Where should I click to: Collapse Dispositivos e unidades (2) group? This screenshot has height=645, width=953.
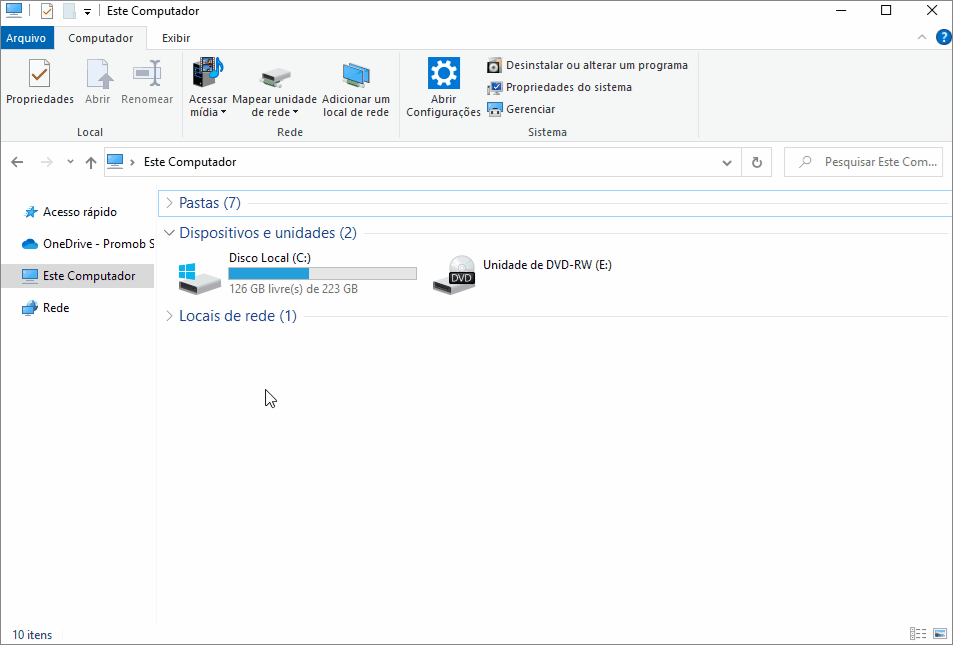170,233
